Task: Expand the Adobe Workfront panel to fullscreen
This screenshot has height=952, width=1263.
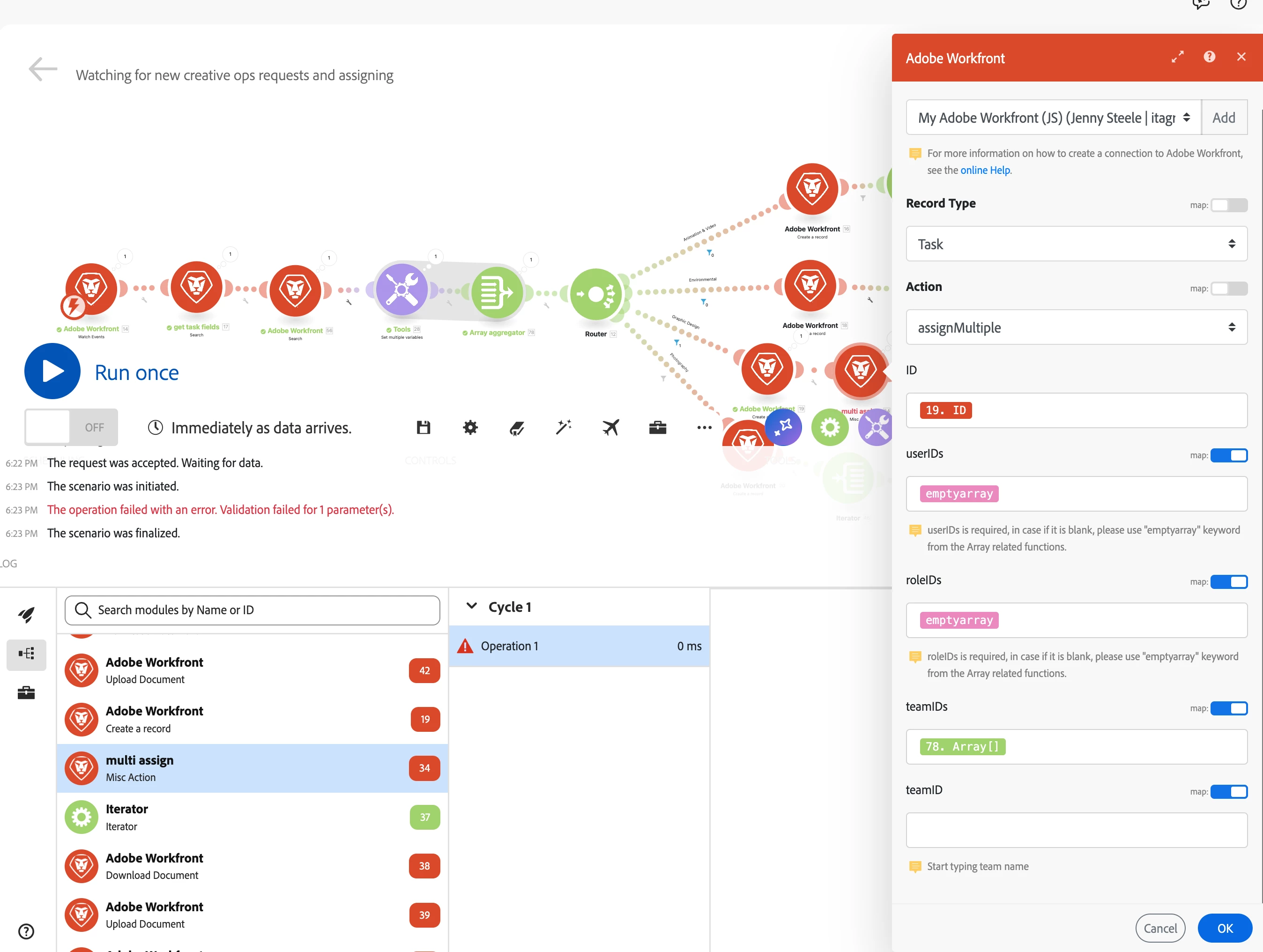Action: click(x=1177, y=57)
